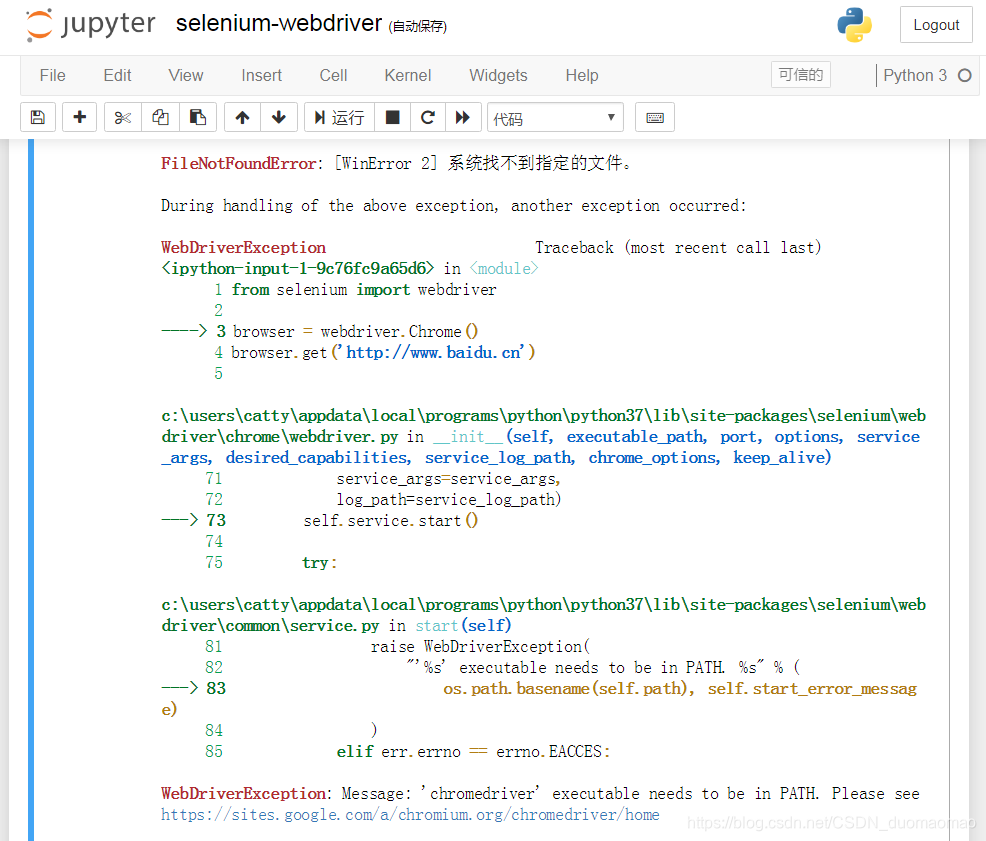Cut selected cells with scissors icon
The image size is (986, 841).
[123, 117]
